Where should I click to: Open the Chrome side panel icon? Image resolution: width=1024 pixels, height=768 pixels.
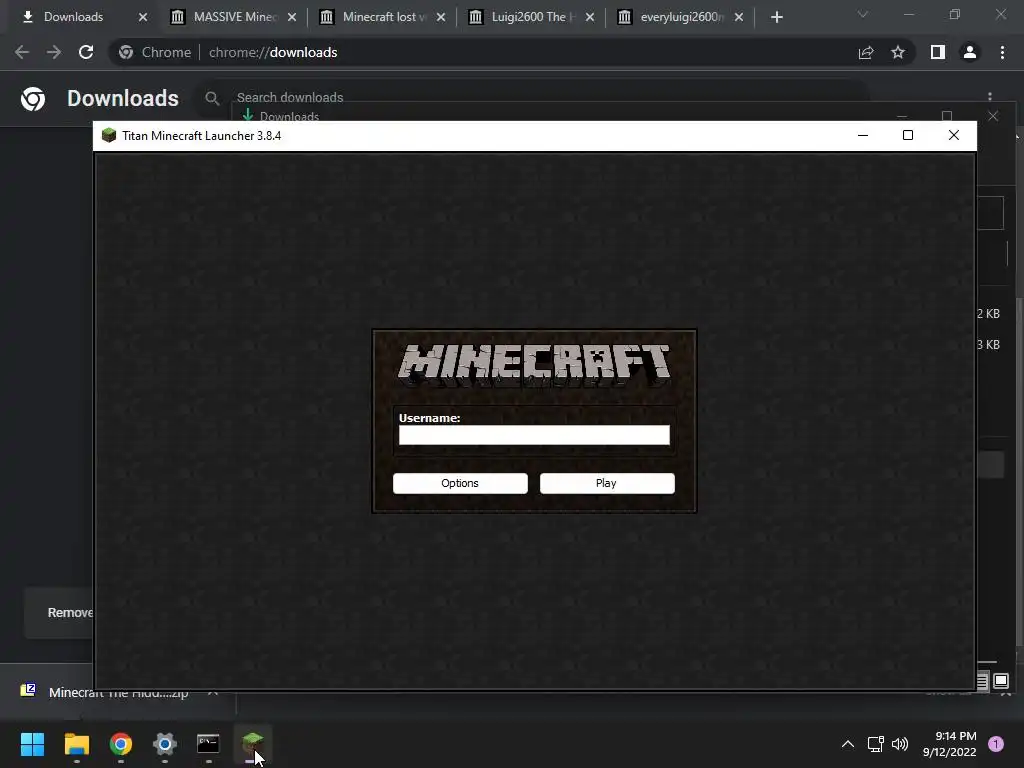point(938,52)
